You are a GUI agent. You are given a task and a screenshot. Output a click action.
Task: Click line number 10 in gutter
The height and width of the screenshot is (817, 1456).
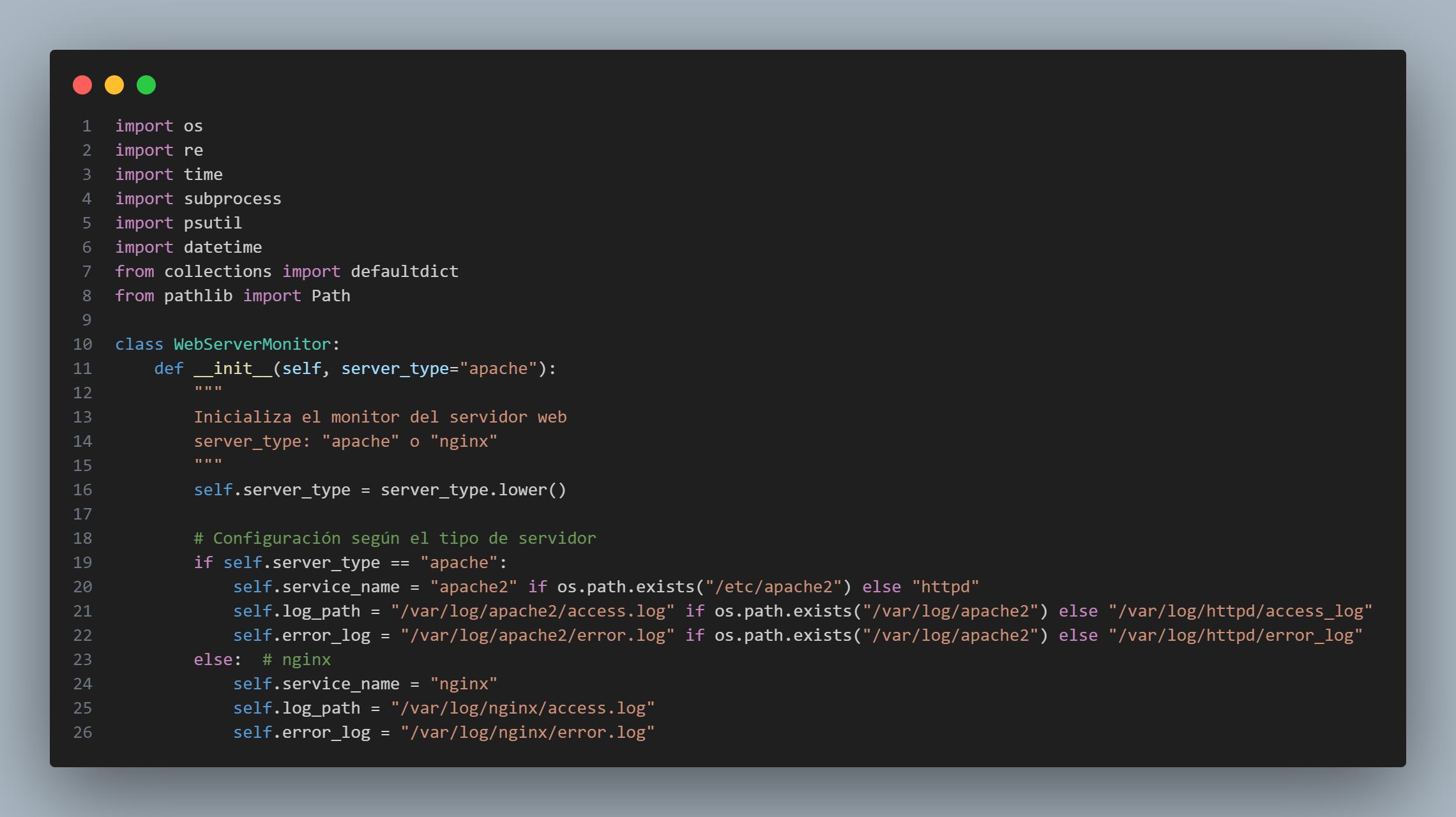[82, 345]
